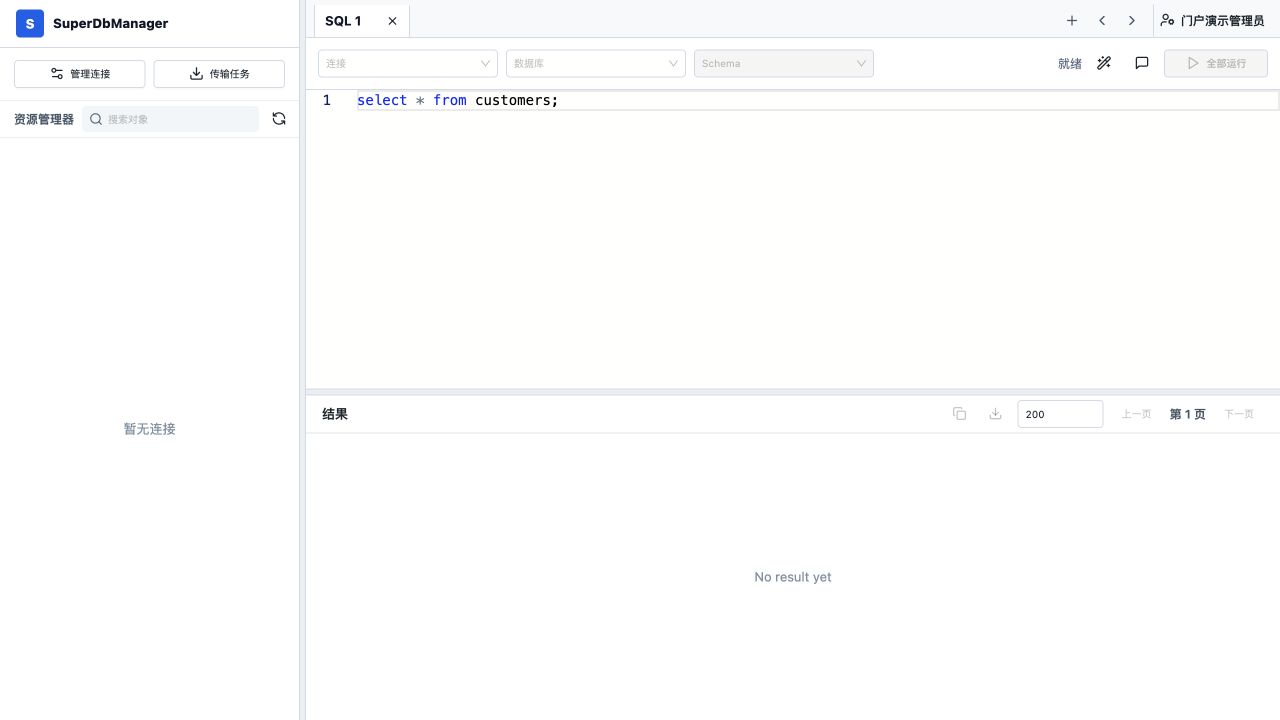The image size is (1280, 720).
Task: Download results using the export icon
Action: pos(995,414)
